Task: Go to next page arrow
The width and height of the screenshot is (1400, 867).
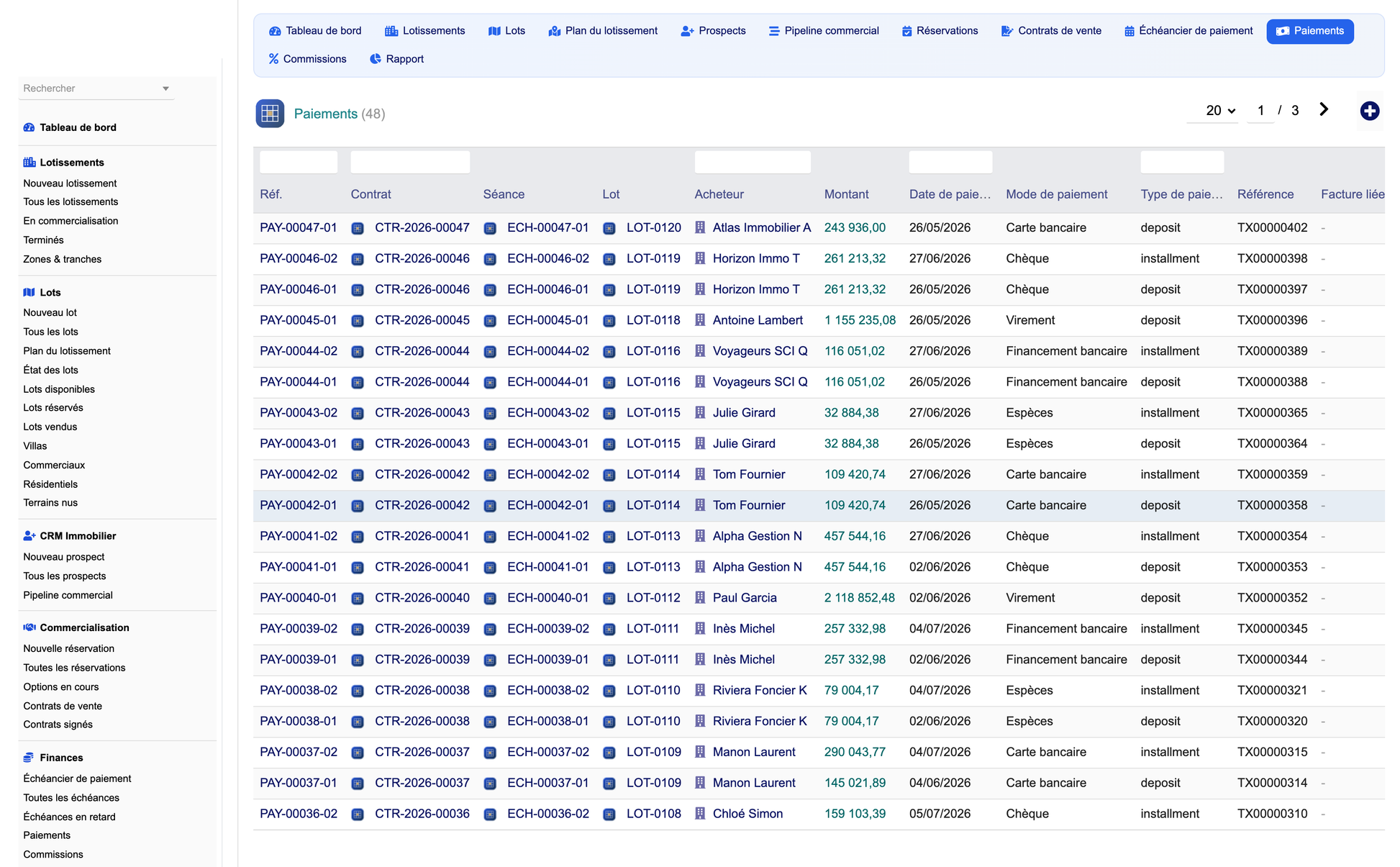Action: click(1323, 109)
